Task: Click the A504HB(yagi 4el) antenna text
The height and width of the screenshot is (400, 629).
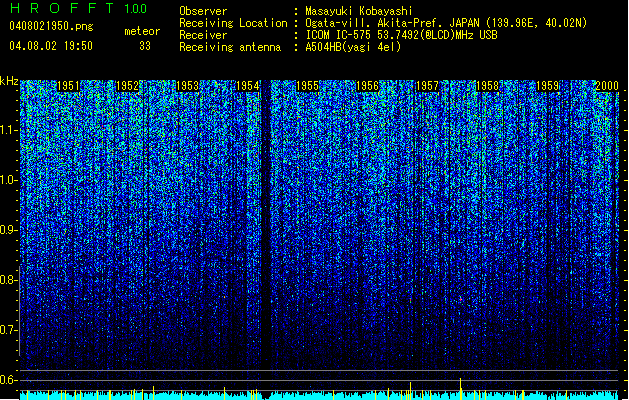Action: pyautogui.click(x=353, y=47)
